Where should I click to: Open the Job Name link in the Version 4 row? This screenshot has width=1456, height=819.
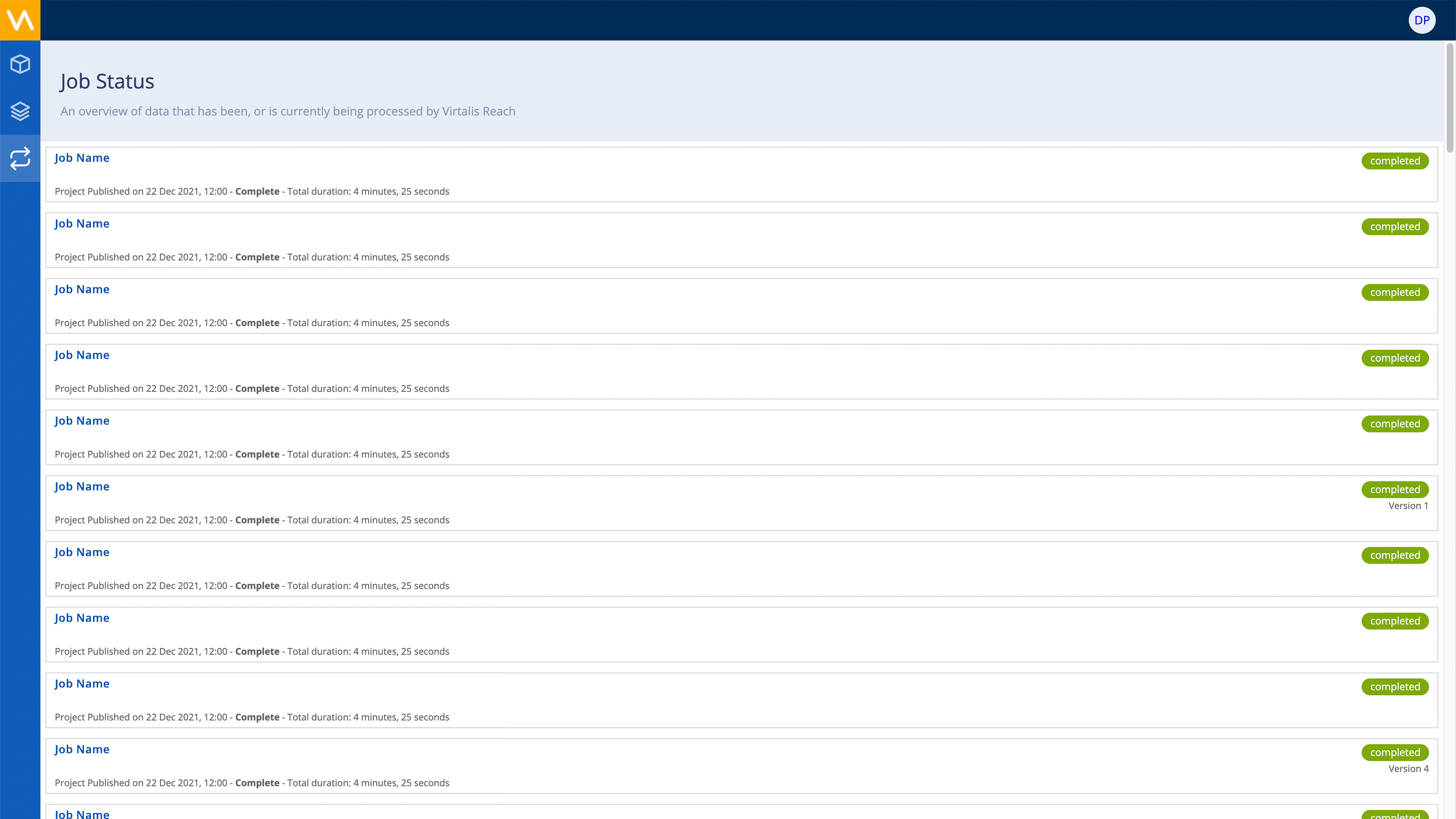82,749
